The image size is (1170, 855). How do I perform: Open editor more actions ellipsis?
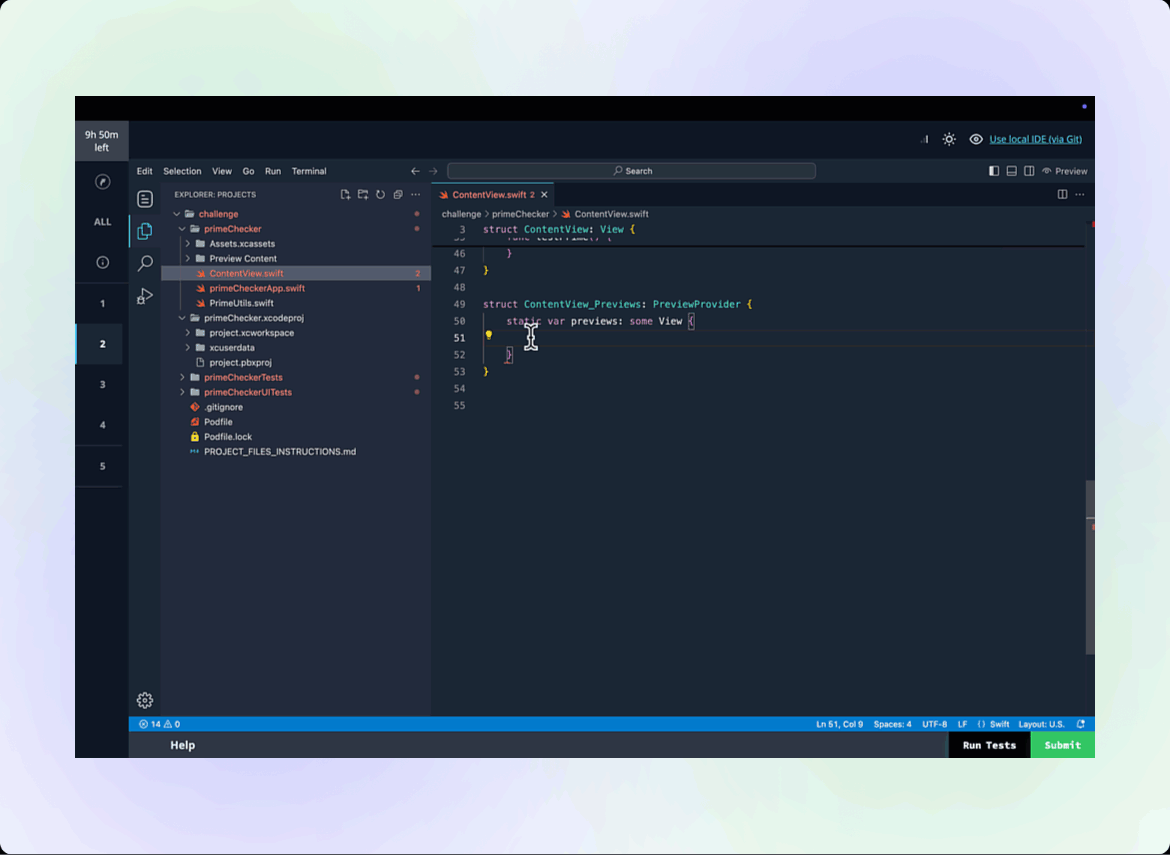1080,195
